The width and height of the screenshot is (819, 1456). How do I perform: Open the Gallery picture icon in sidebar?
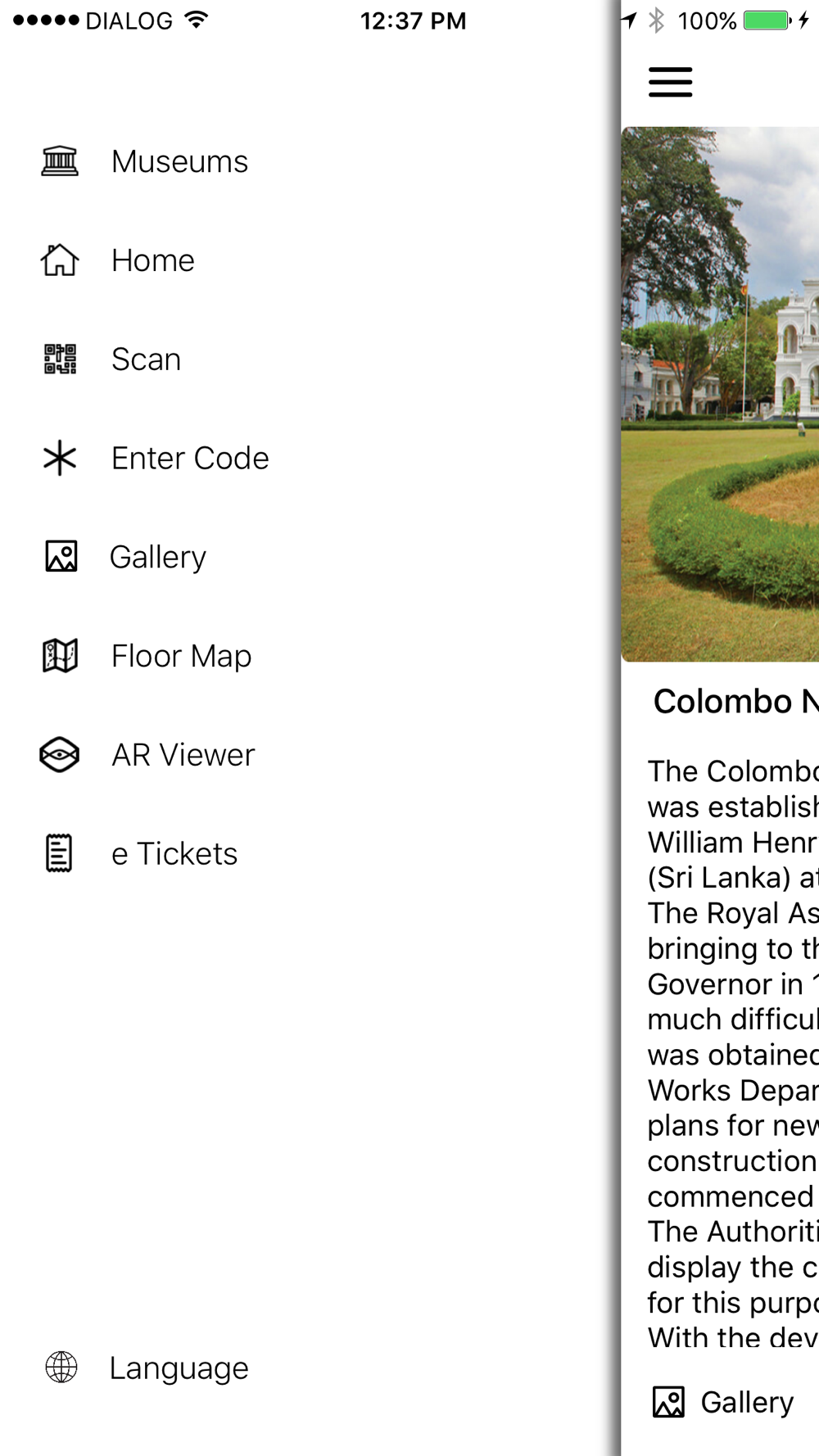61,557
